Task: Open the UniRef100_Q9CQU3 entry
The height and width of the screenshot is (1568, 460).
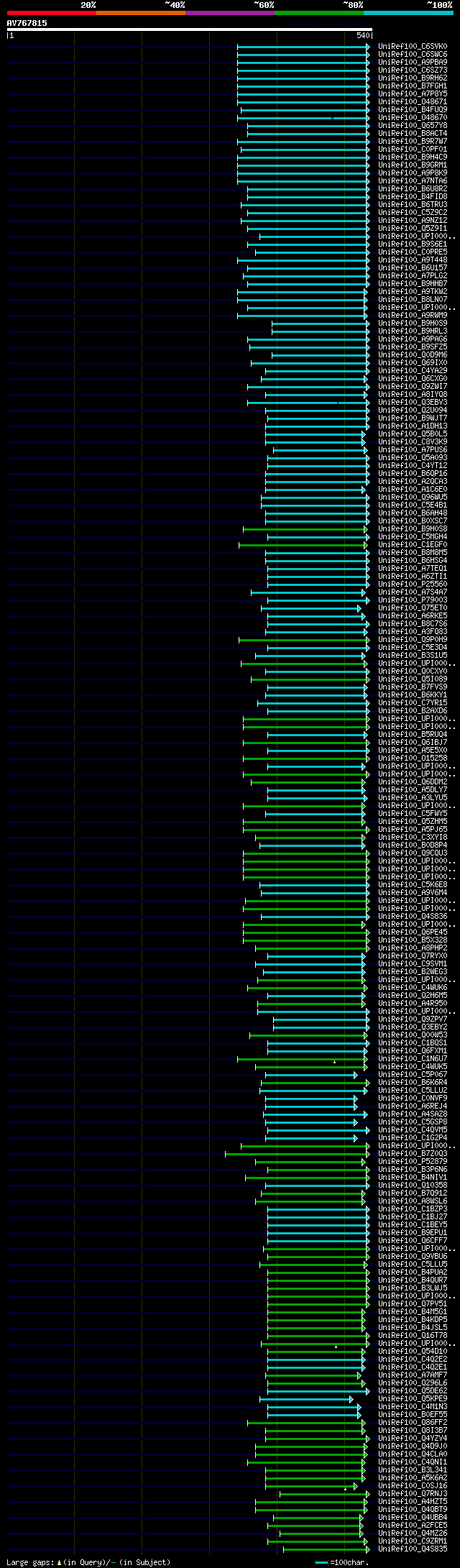Action: coord(413,853)
